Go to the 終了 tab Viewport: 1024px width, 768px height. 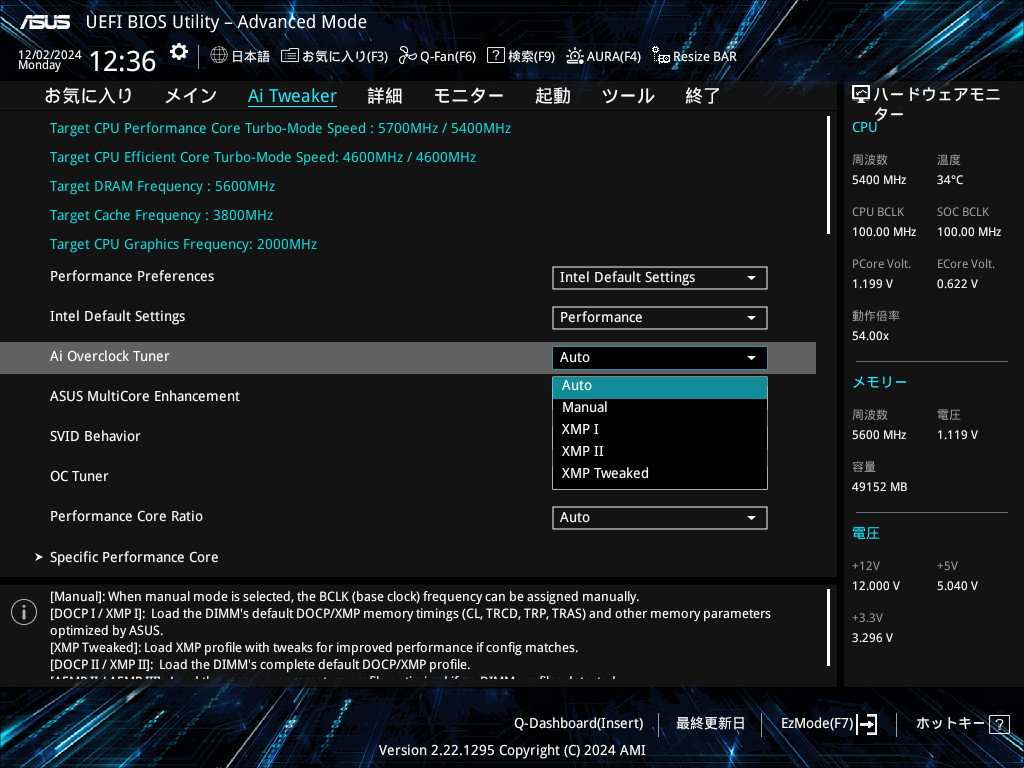click(703, 96)
